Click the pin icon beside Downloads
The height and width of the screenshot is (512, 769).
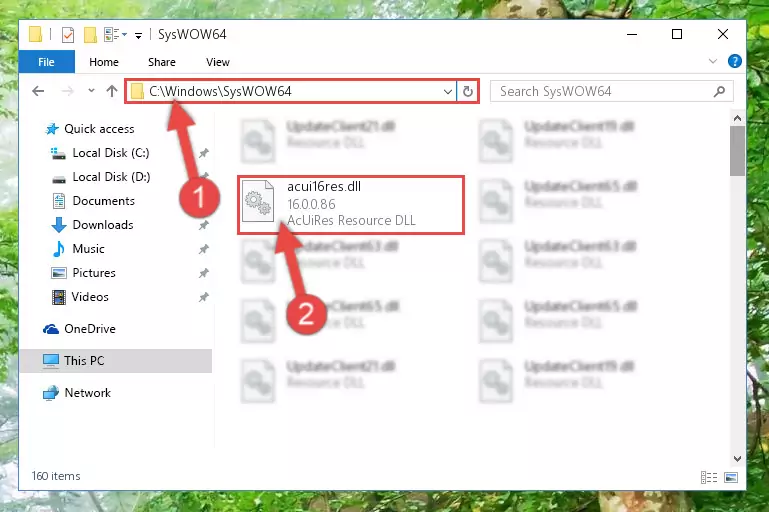(204, 225)
